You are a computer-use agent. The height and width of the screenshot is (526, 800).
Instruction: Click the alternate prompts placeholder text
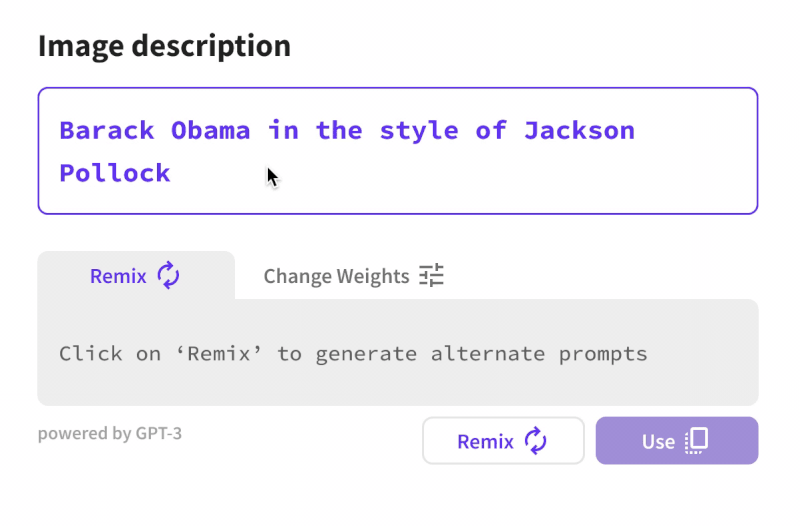[x=353, y=353]
